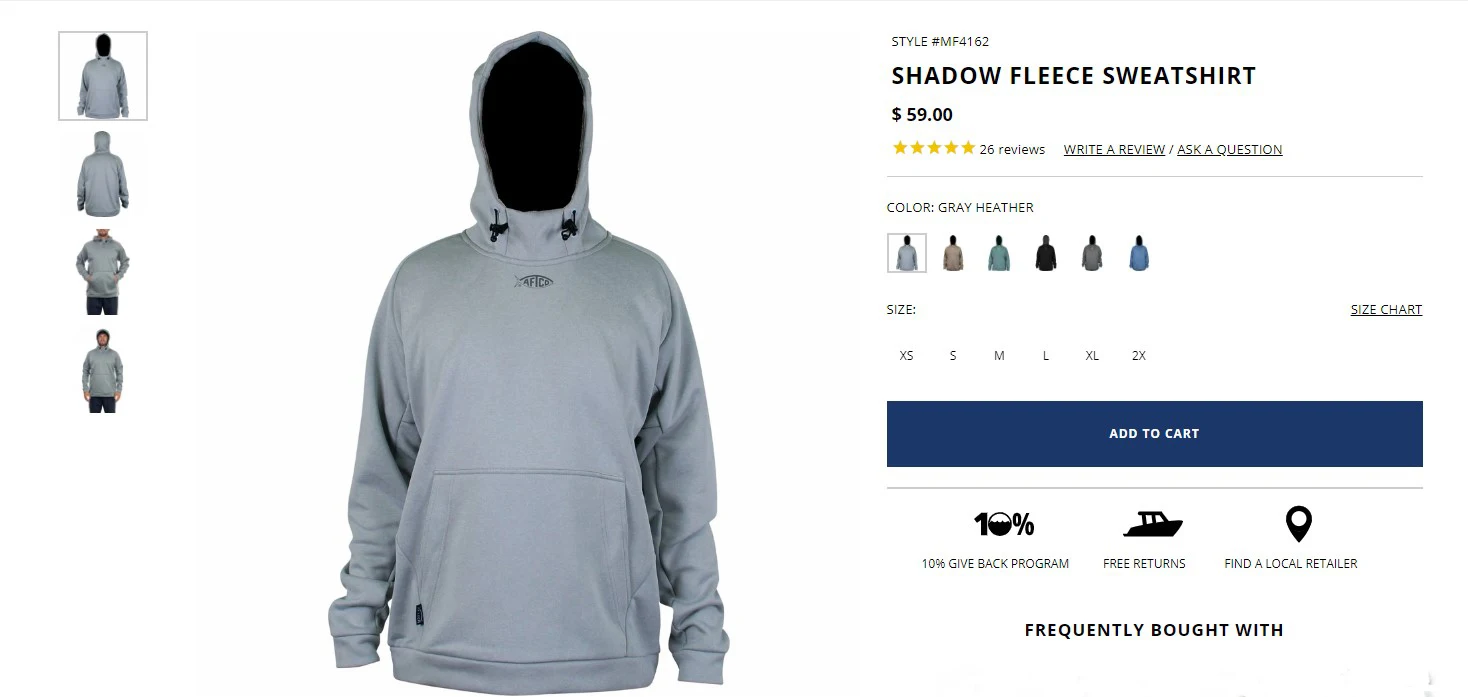The height and width of the screenshot is (697, 1468).
Task: Pick the black hoodie color swatch
Action: (1046, 253)
